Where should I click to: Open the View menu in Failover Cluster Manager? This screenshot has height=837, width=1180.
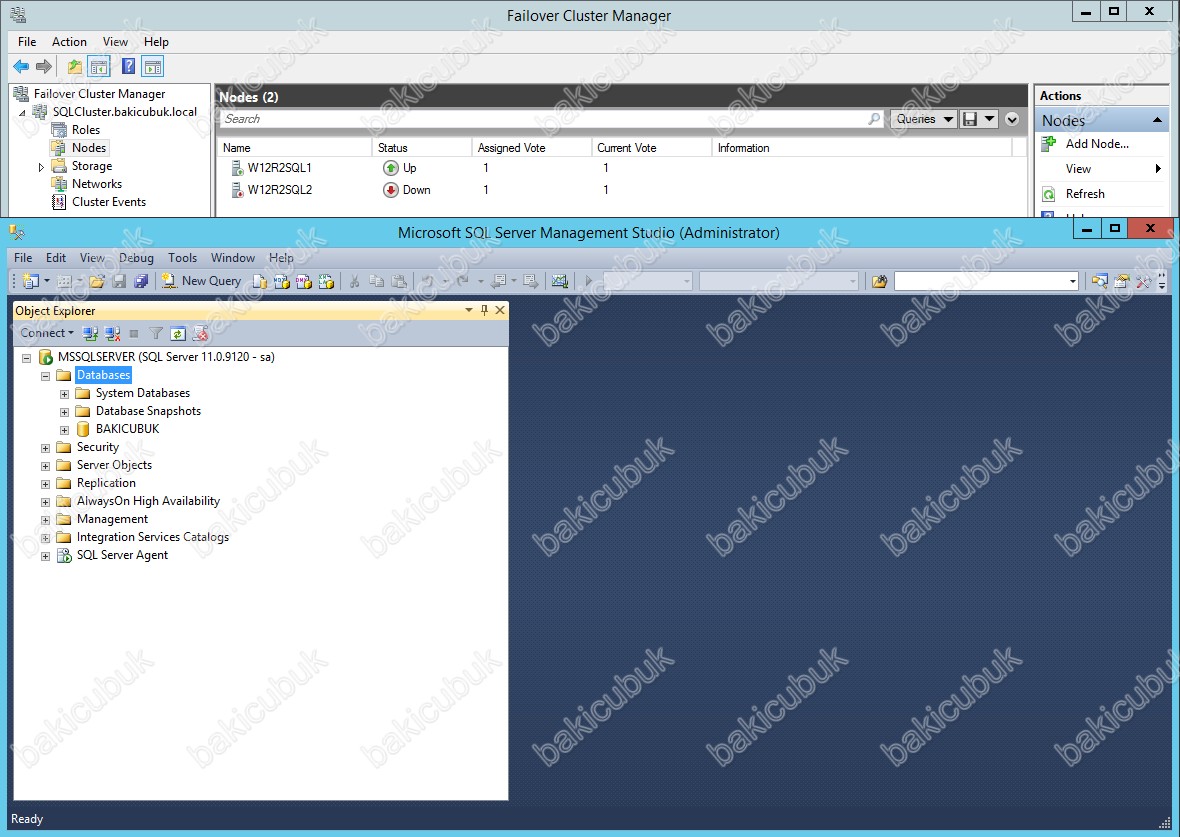pos(115,42)
